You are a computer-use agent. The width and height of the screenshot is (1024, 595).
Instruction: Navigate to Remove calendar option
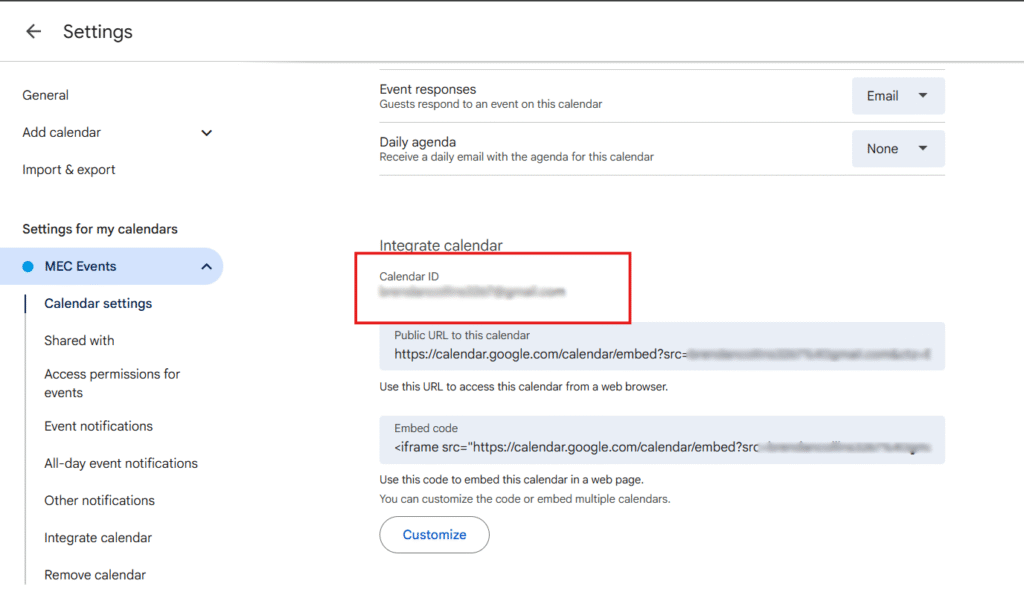[95, 575]
